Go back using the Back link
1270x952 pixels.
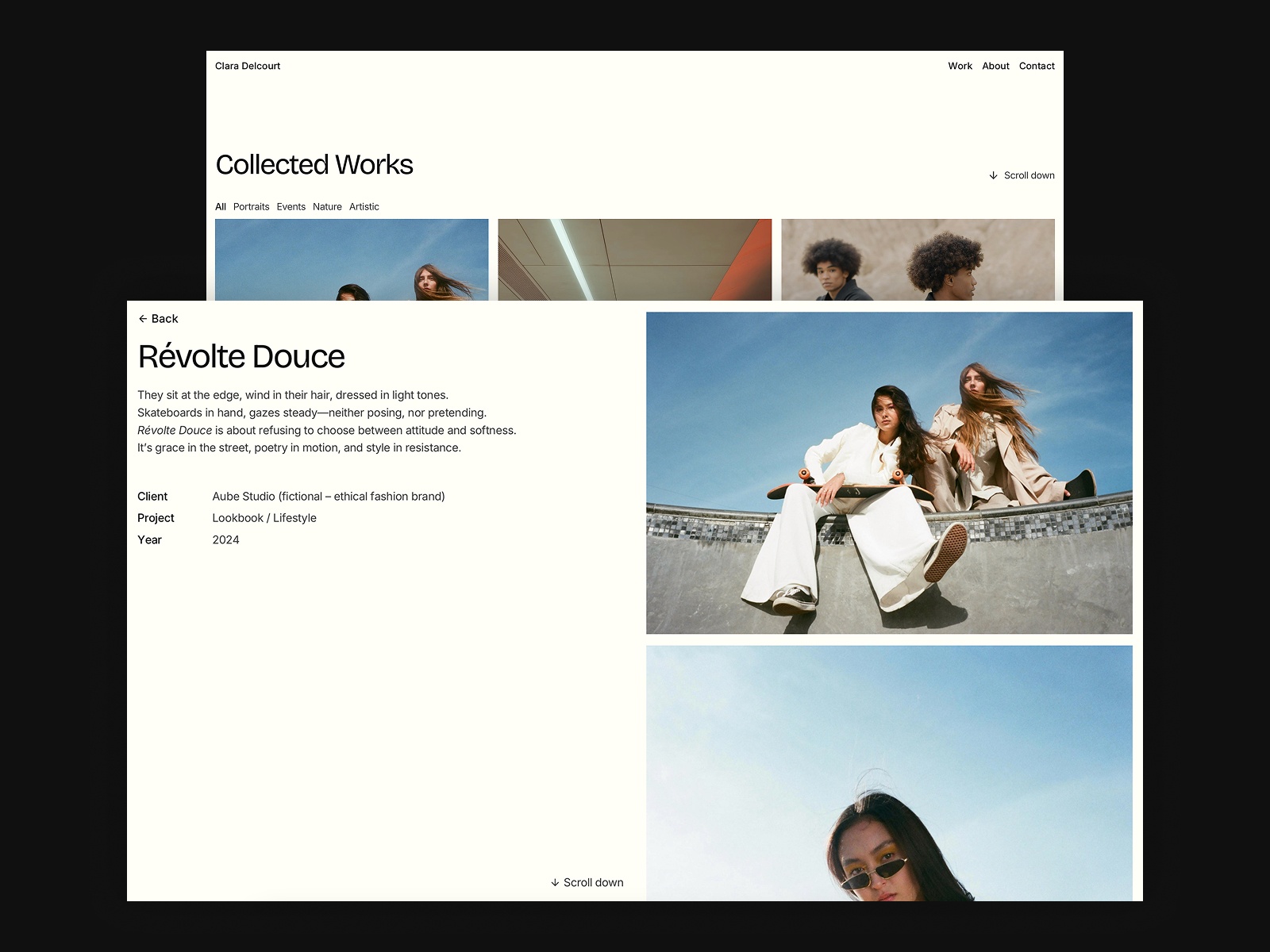click(x=164, y=318)
